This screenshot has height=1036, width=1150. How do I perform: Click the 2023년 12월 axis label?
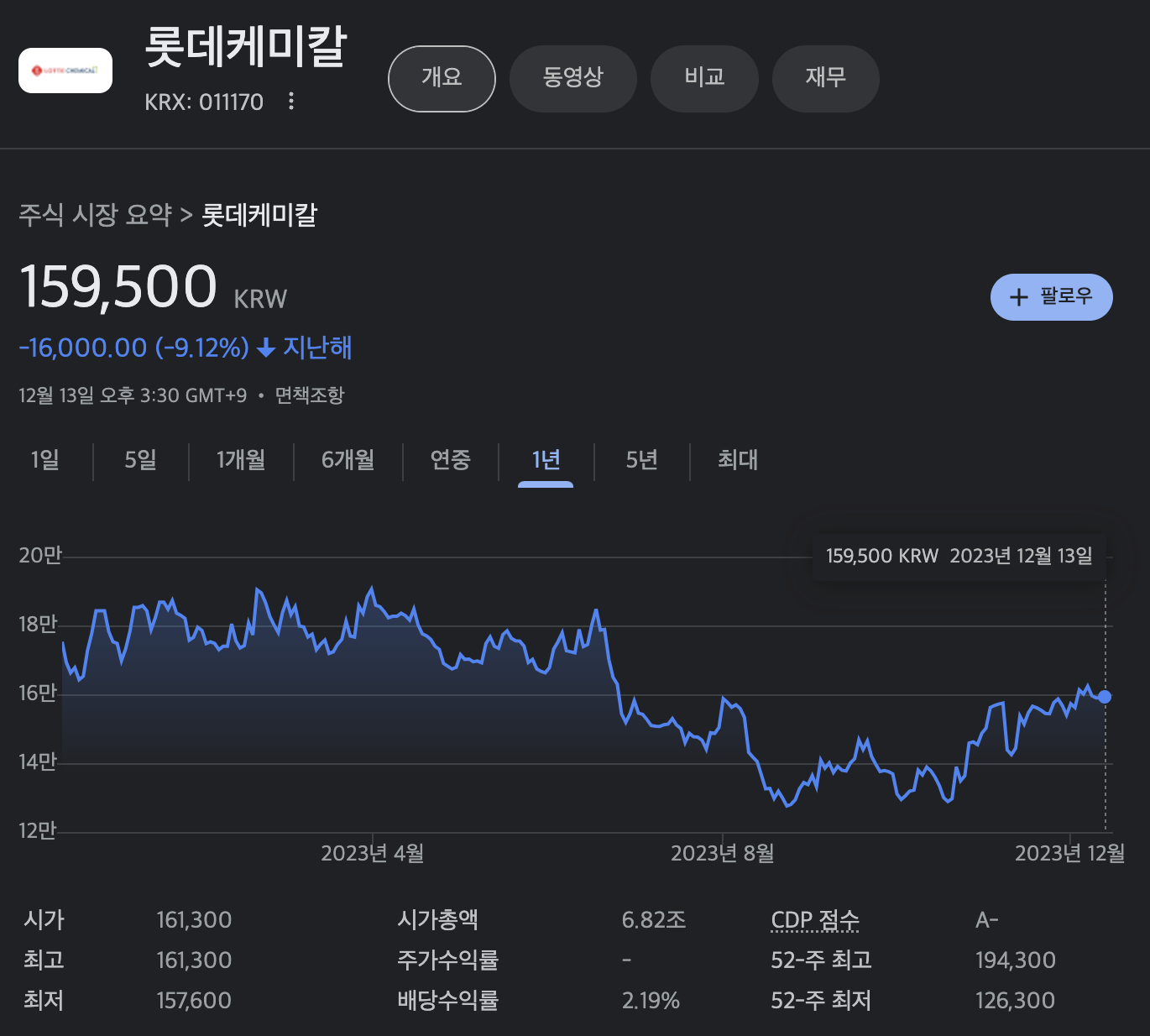[1070, 854]
